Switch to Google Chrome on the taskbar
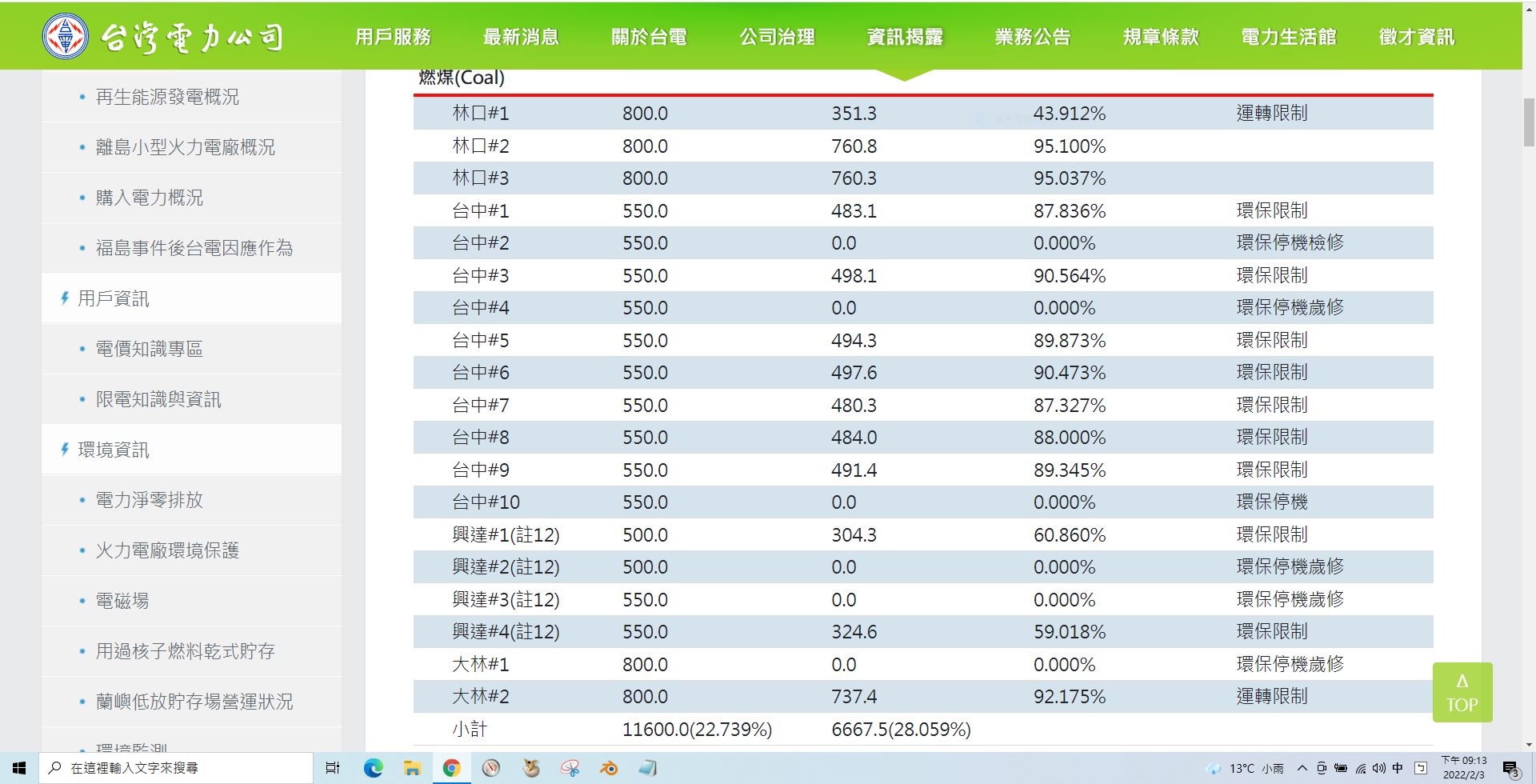 pos(451,768)
